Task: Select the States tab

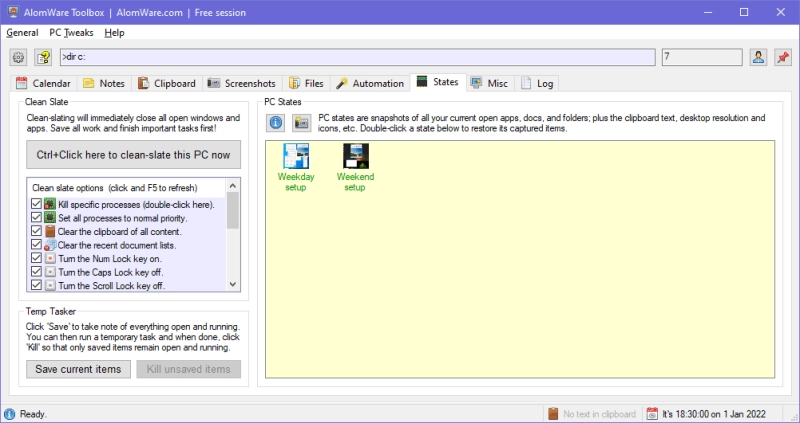Action: 438,82
